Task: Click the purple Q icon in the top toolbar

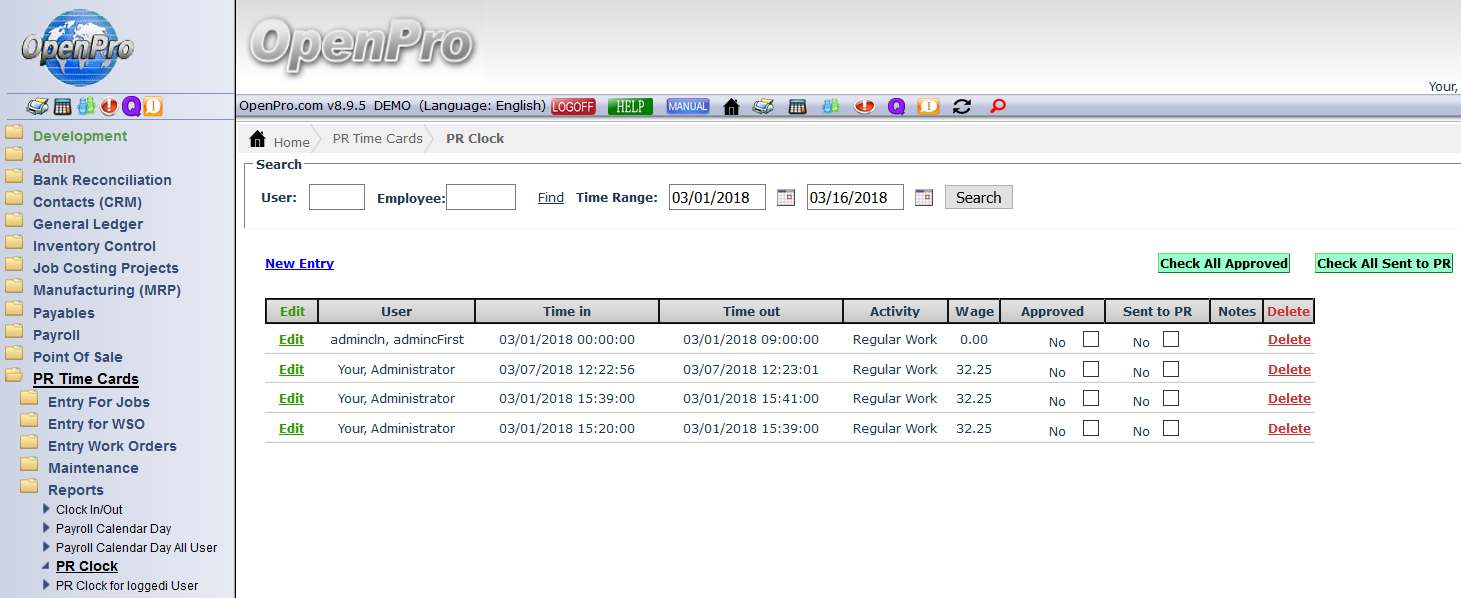Action: pos(896,106)
